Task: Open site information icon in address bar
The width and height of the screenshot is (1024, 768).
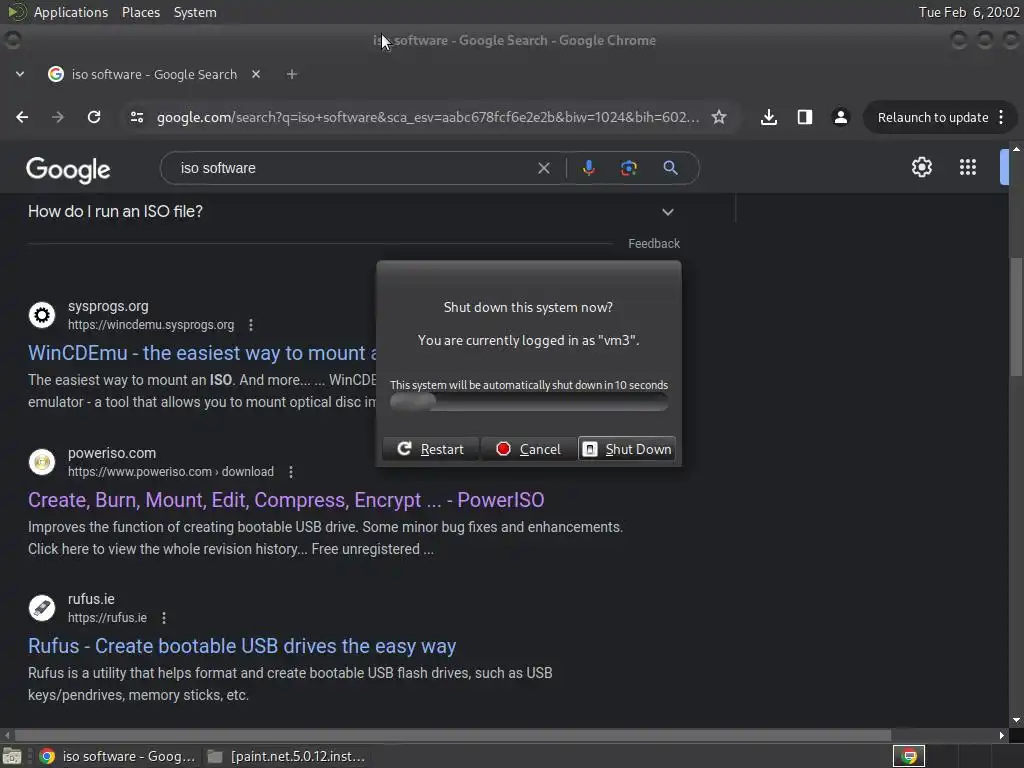Action: (x=137, y=118)
